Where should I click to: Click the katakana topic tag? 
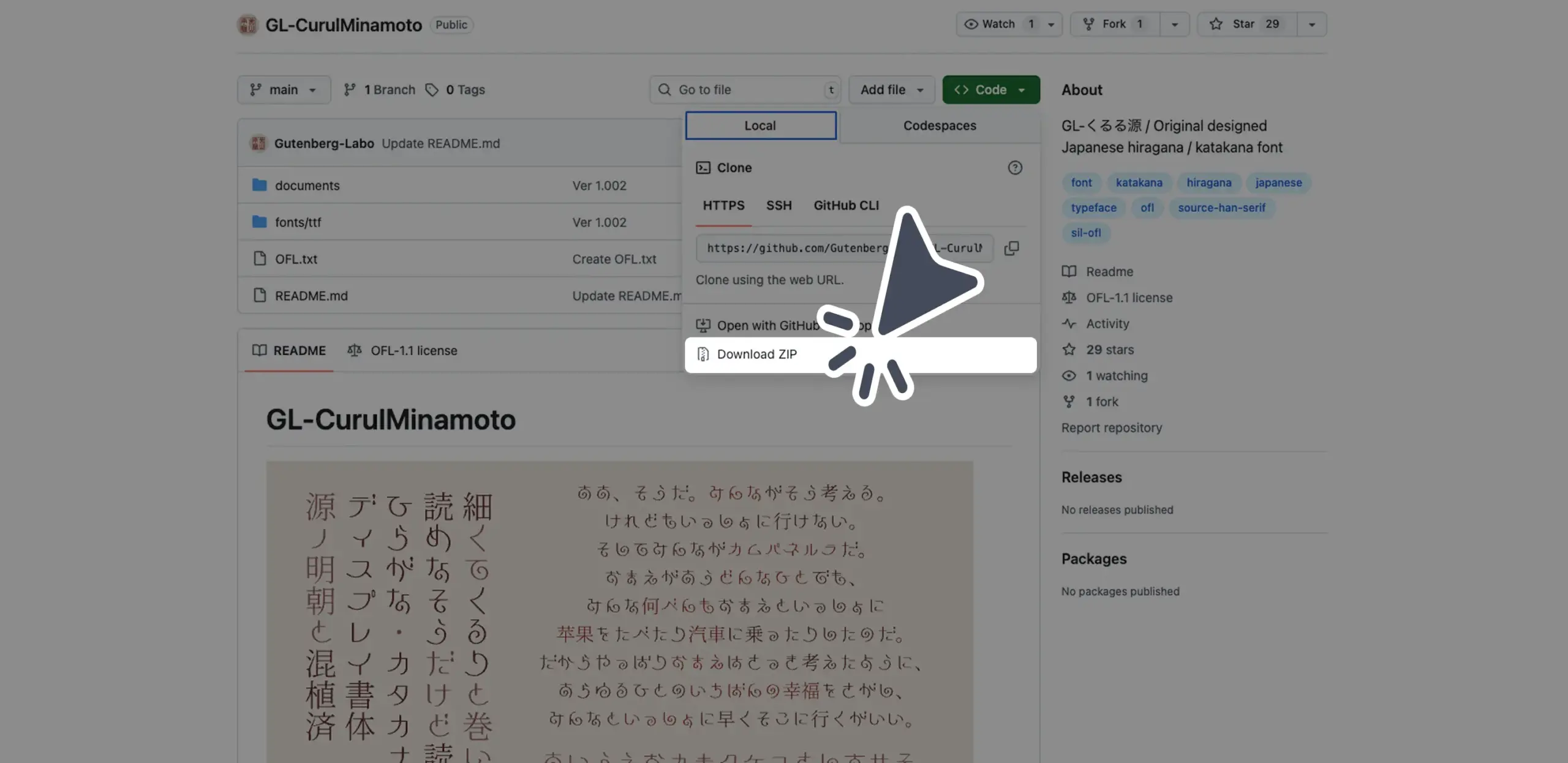point(1139,182)
